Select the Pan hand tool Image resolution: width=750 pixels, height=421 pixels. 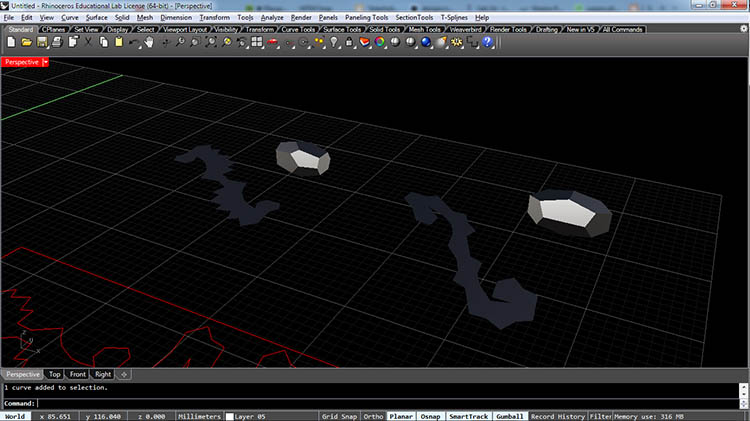click(x=149, y=42)
